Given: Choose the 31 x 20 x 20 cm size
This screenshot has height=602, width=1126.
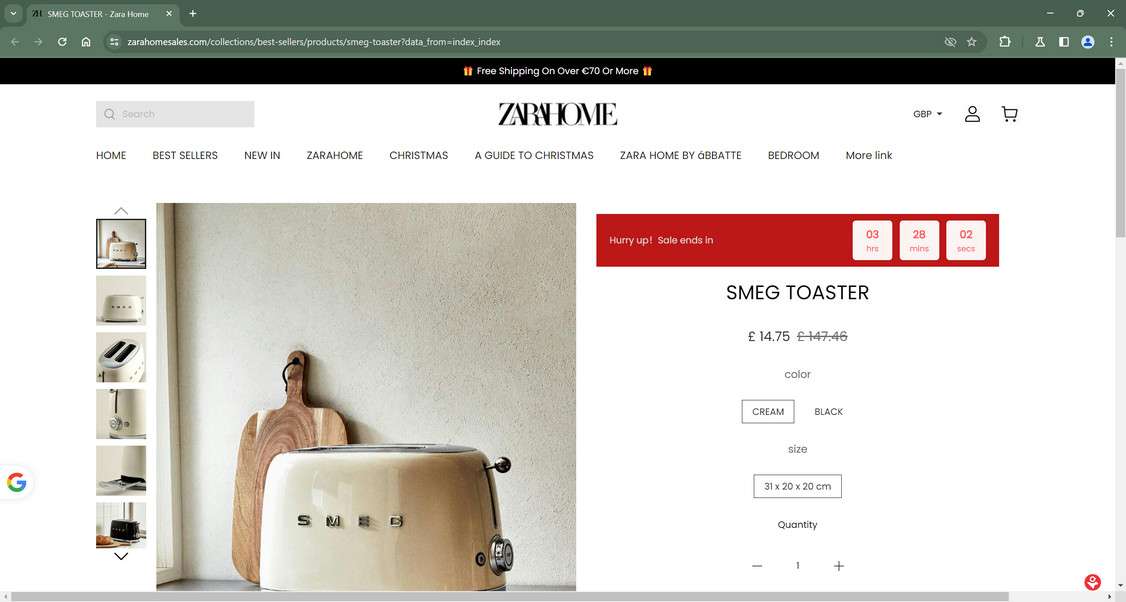Looking at the screenshot, I should click(x=797, y=486).
